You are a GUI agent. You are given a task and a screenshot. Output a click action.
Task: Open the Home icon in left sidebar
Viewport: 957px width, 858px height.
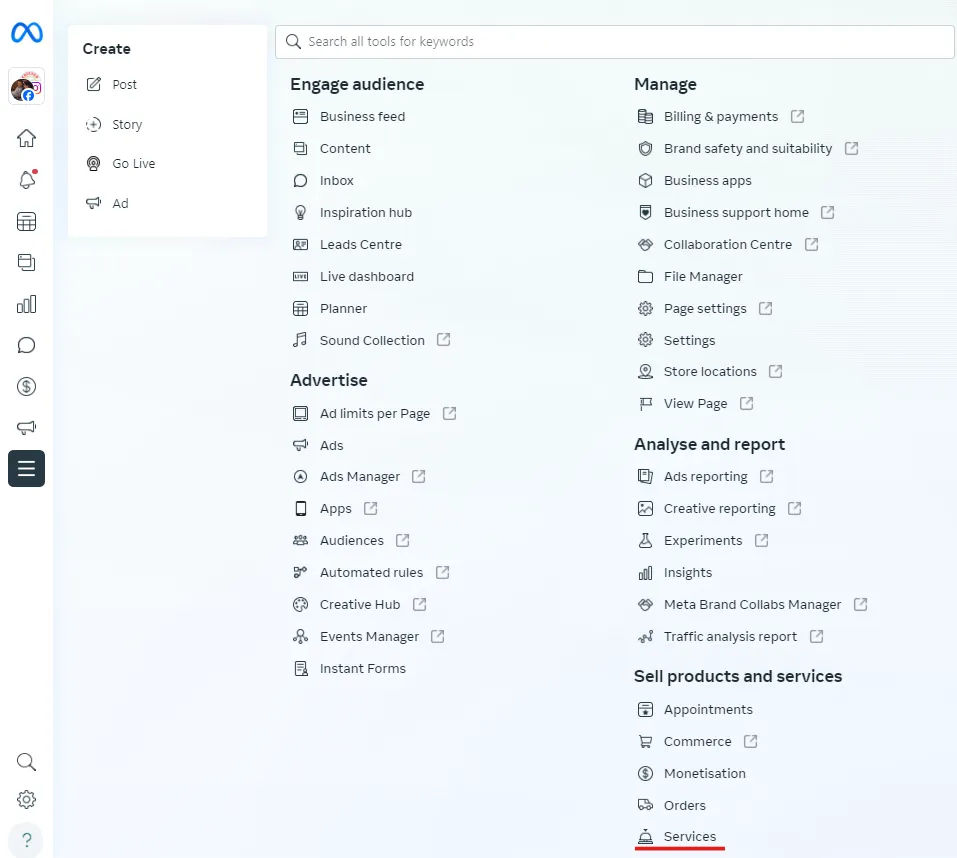pyautogui.click(x=27, y=138)
